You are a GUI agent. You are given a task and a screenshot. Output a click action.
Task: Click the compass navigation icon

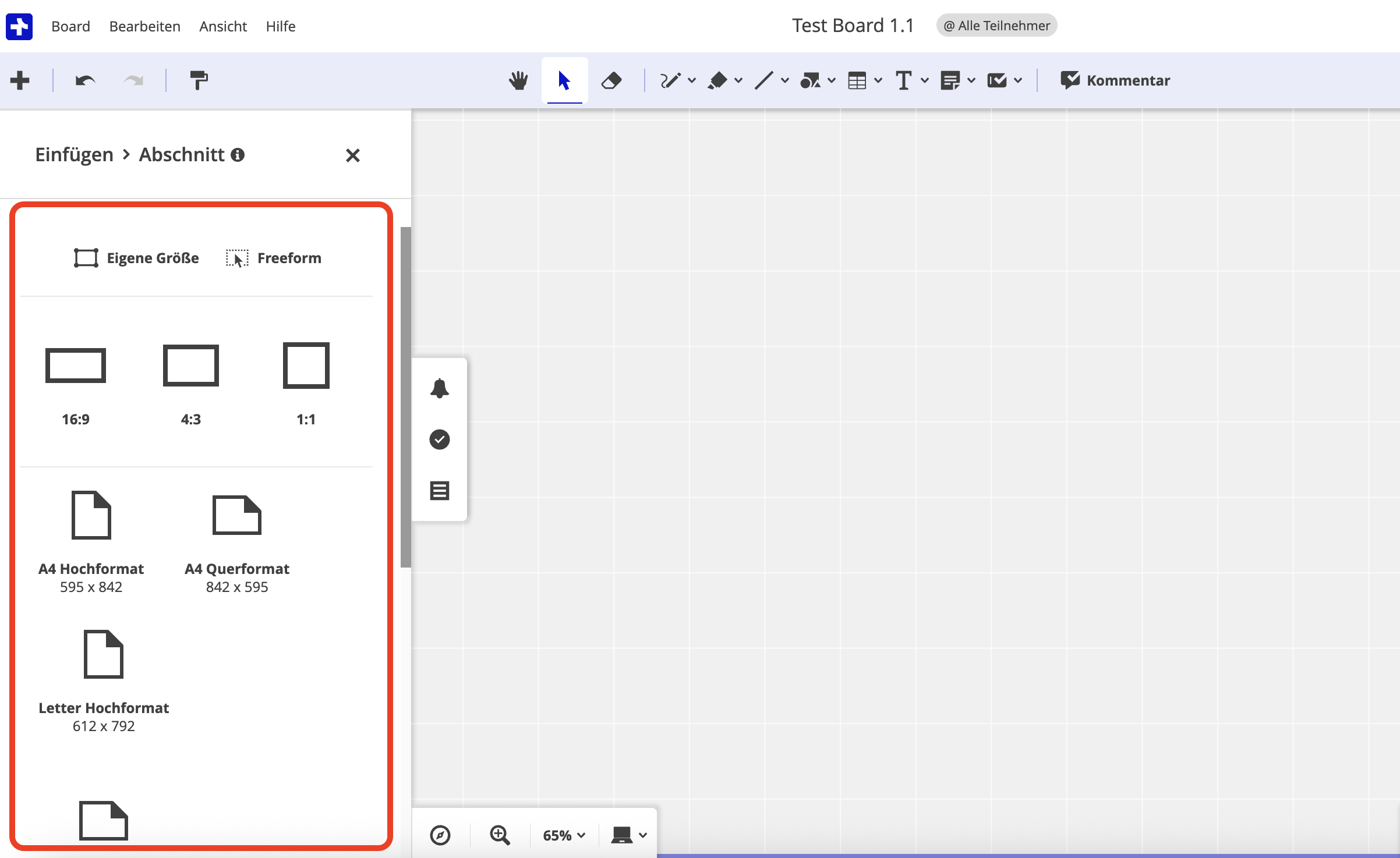coord(440,835)
